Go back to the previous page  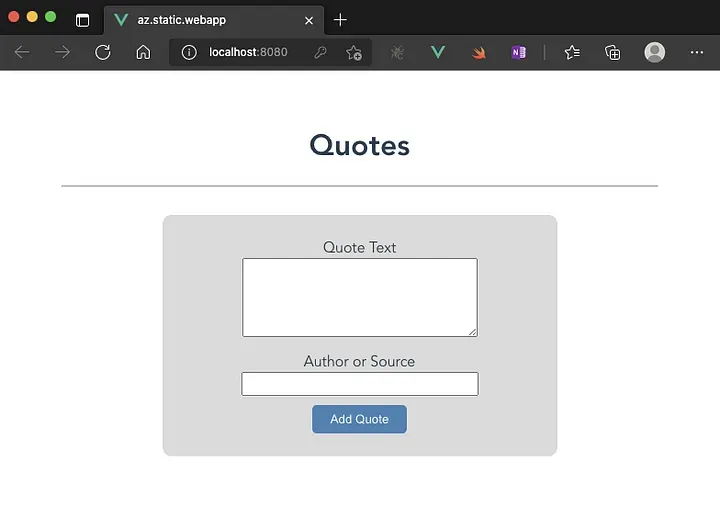[x=22, y=52]
